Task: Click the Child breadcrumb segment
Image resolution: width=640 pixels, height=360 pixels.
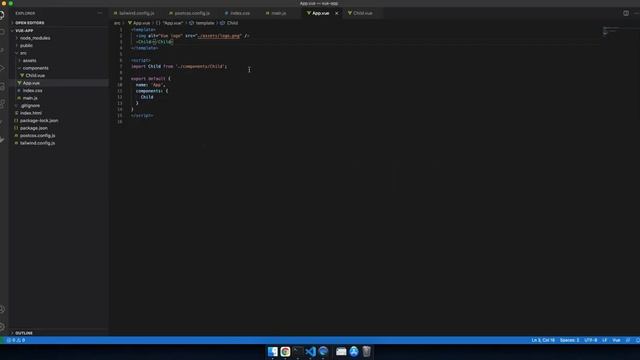Action: point(229,23)
